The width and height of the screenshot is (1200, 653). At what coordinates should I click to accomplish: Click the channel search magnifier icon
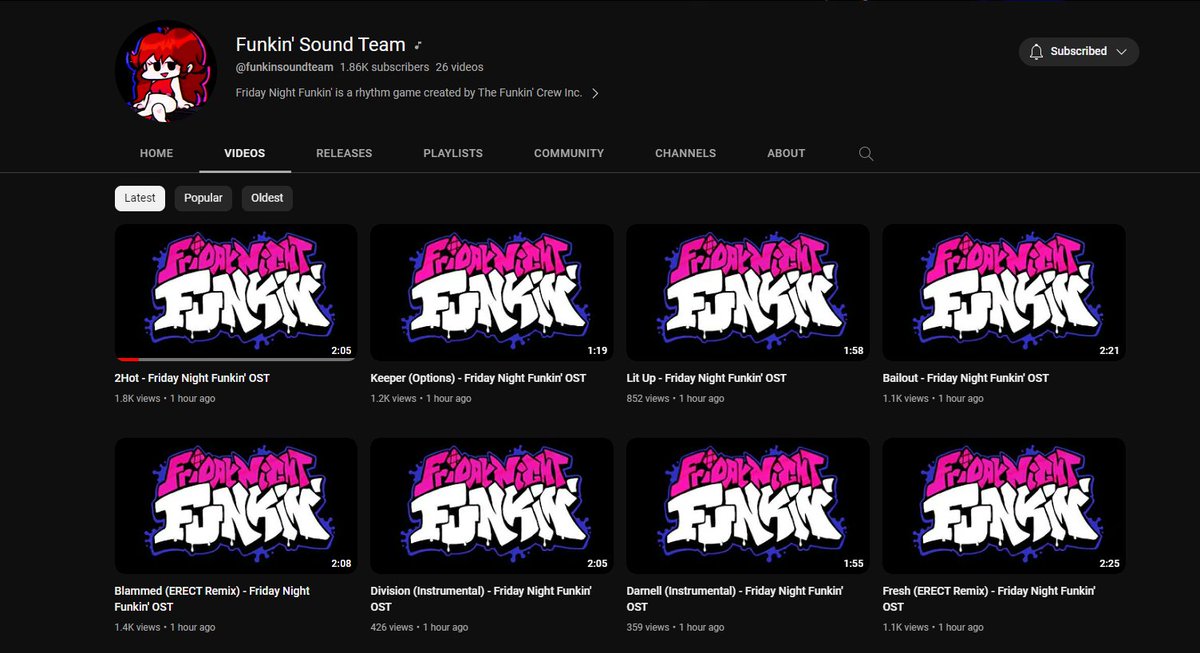866,154
